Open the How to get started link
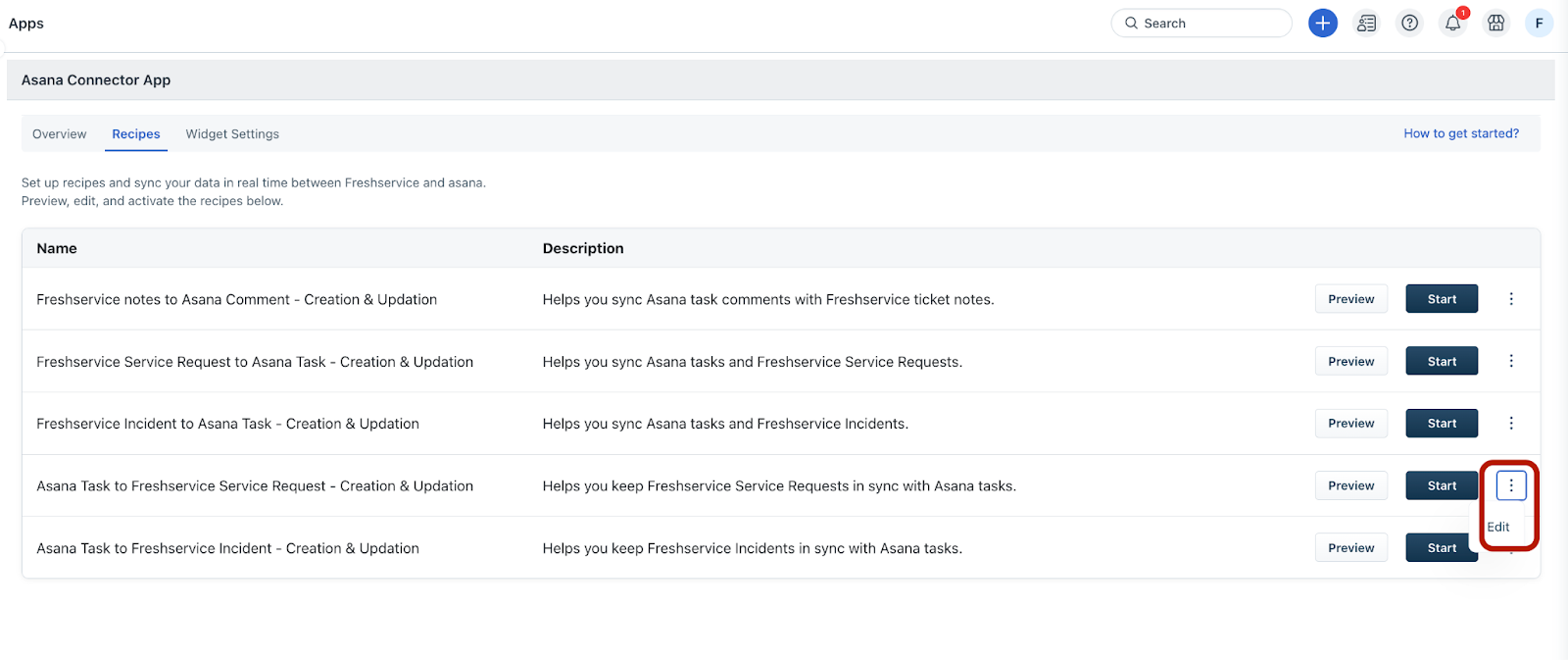The width and height of the screenshot is (1568, 660). pyautogui.click(x=1461, y=133)
